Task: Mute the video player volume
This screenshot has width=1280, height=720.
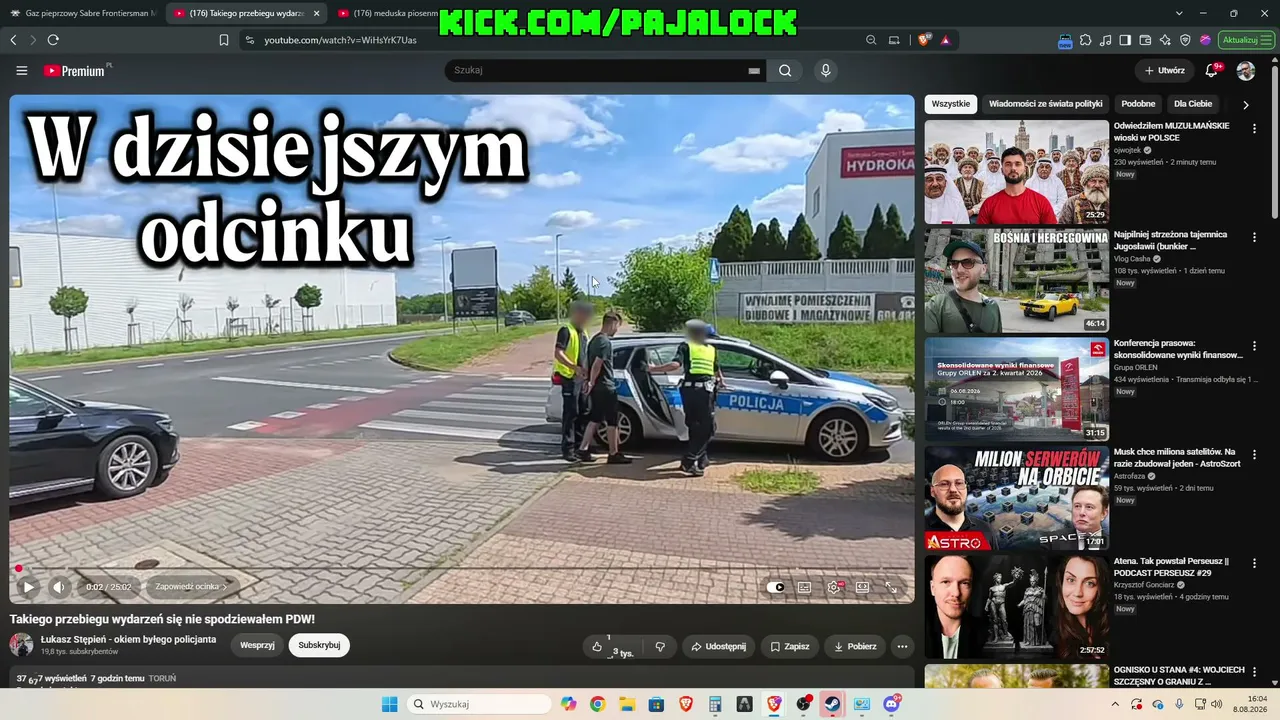Action: click(59, 587)
